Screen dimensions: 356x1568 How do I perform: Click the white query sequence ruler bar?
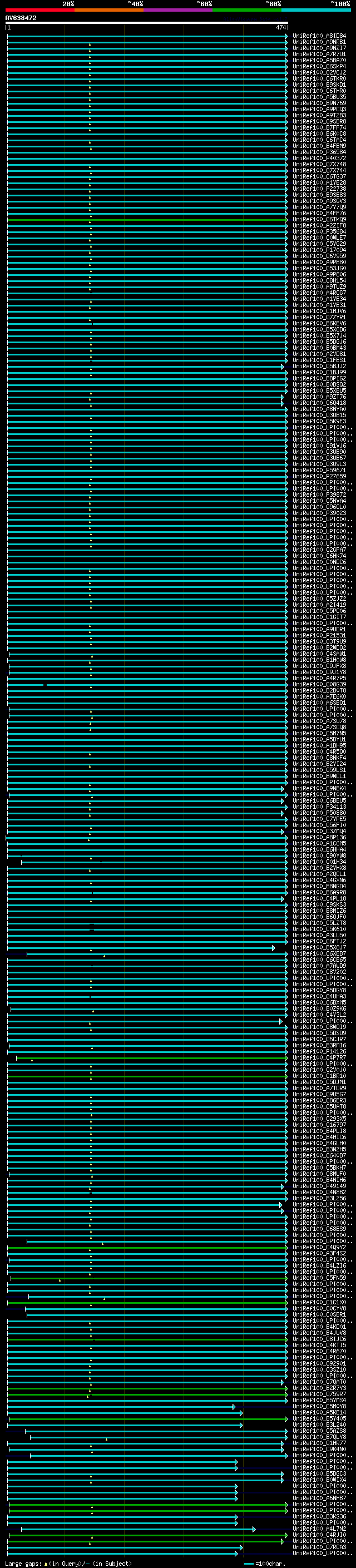(x=147, y=22)
